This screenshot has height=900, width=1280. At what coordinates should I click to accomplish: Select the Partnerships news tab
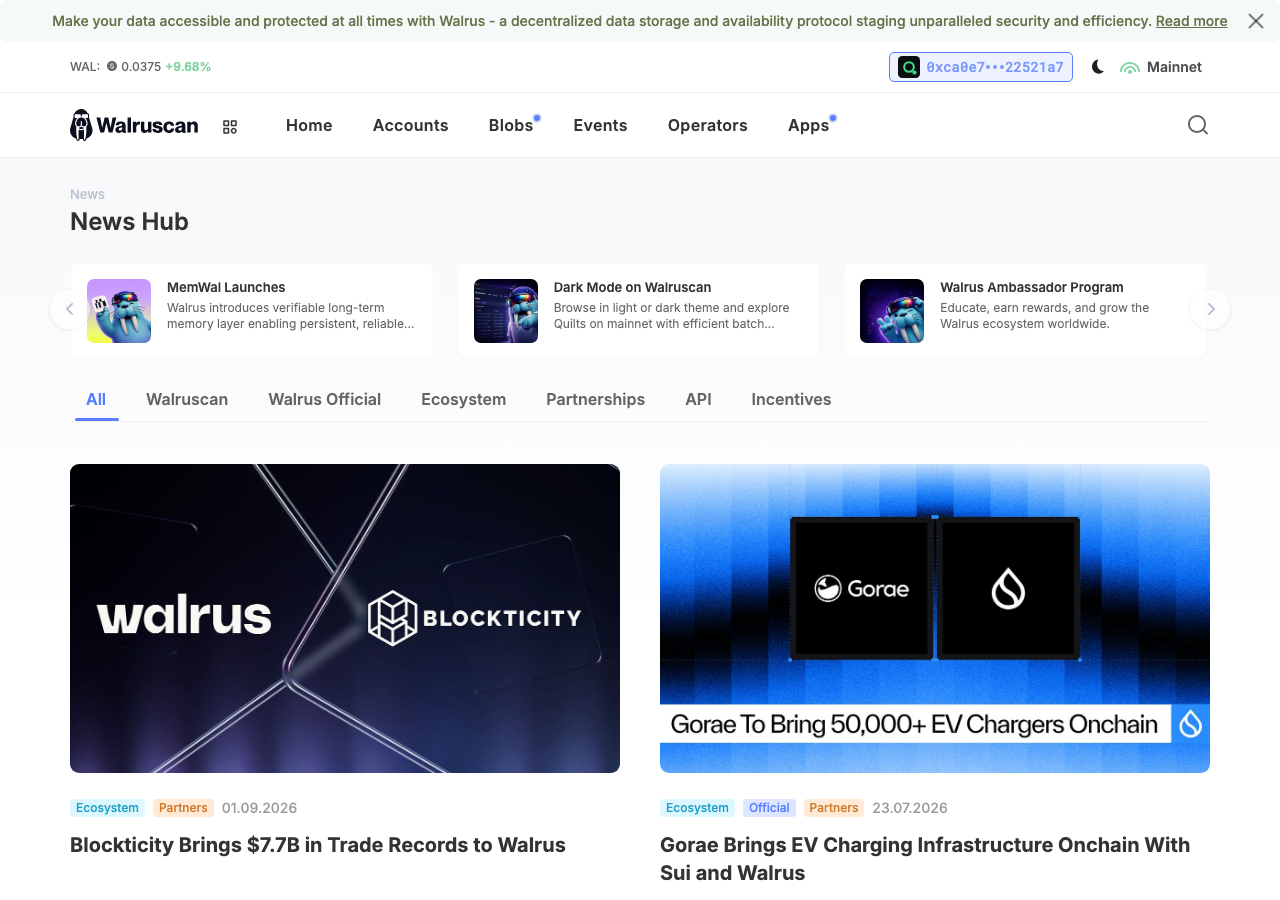coord(595,399)
